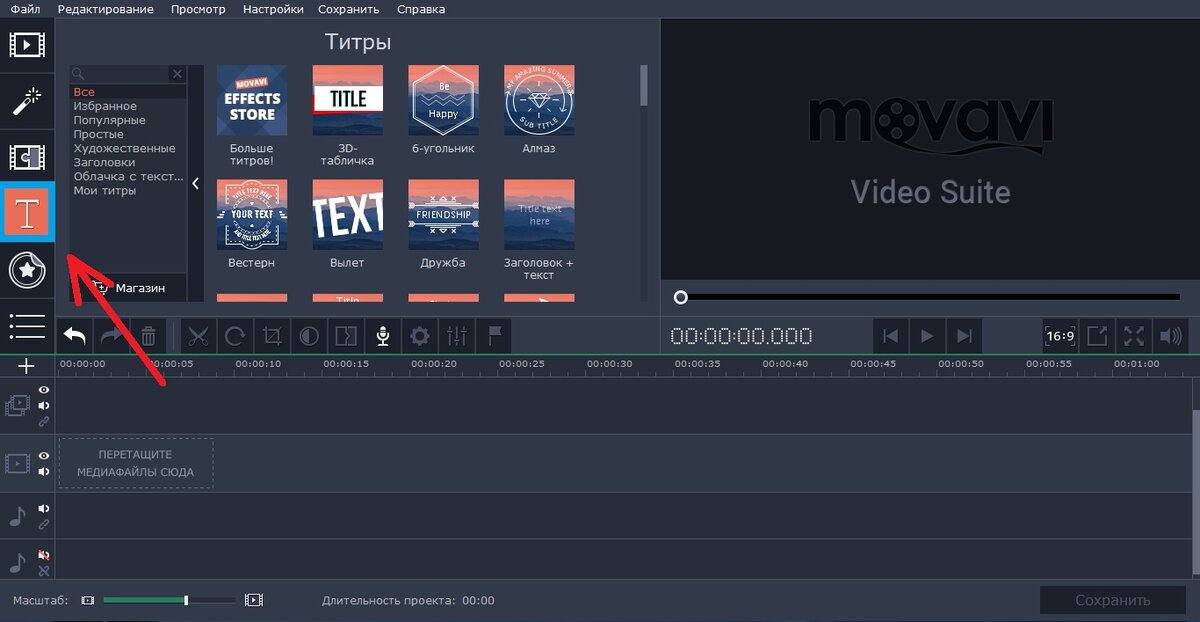
Task: Click the Магазин store button
Action: tap(128, 288)
